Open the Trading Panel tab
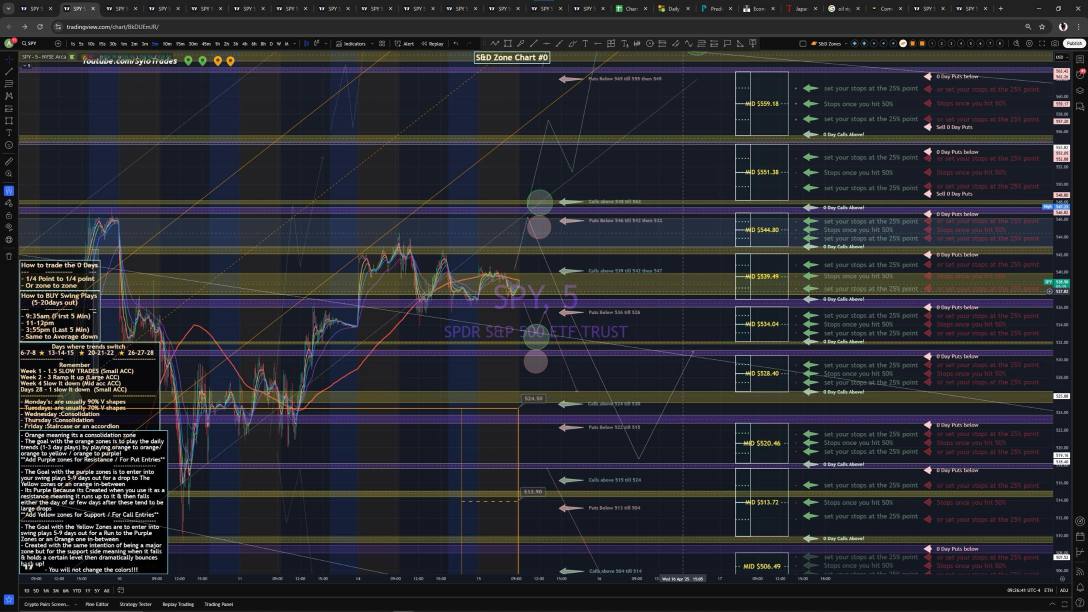This screenshot has height=612, width=1088. coord(219,604)
